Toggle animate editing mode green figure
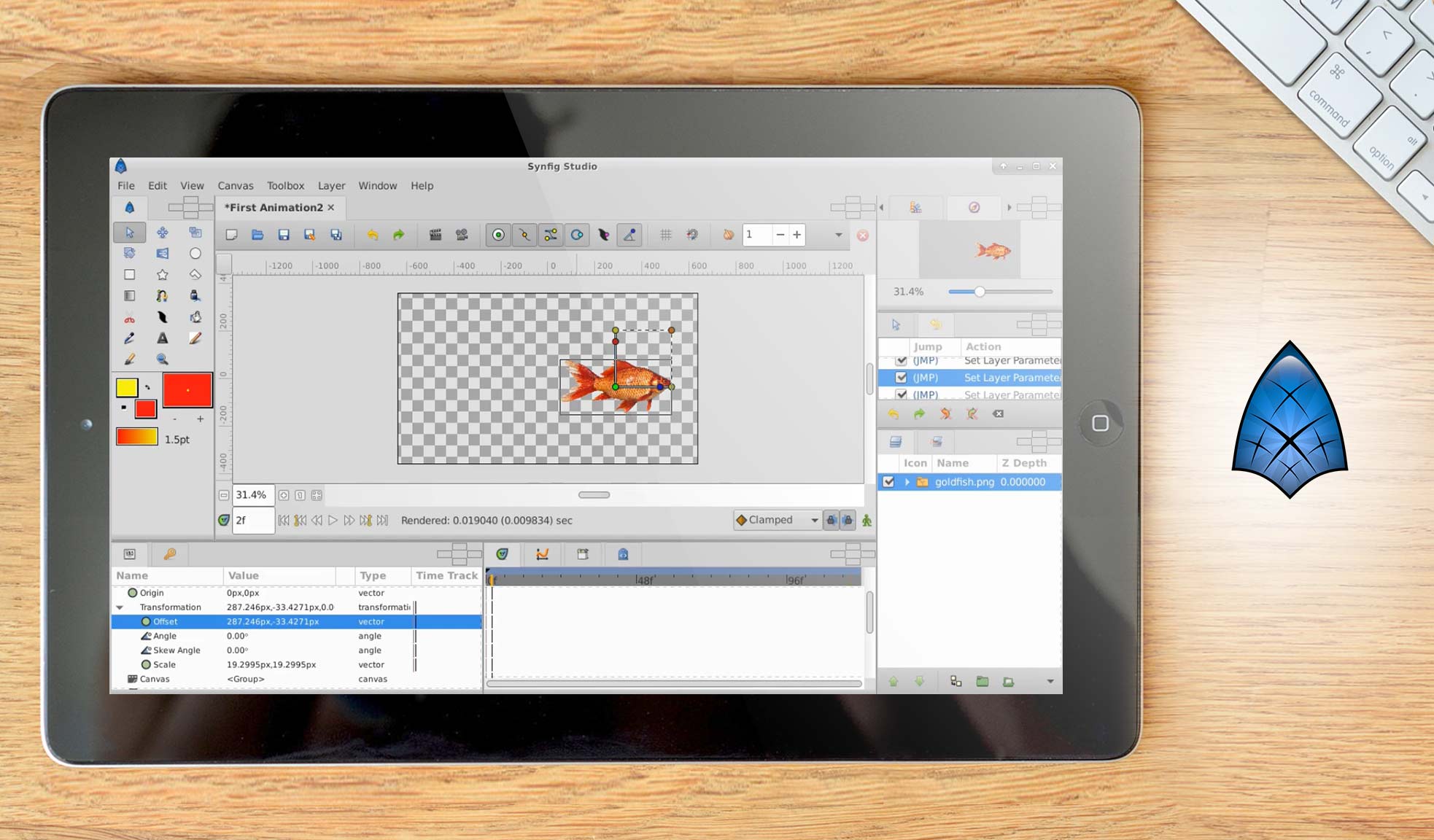The height and width of the screenshot is (840, 1434). [866, 521]
